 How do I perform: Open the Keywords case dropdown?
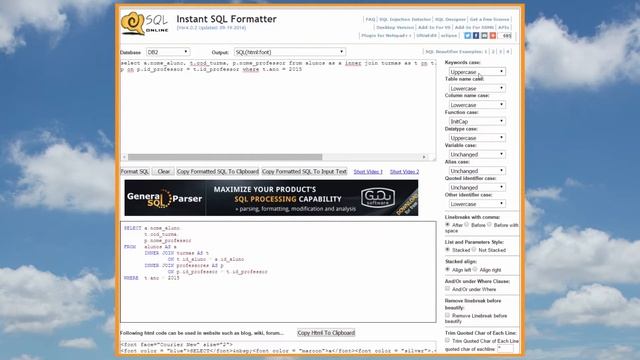pos(477,72)
